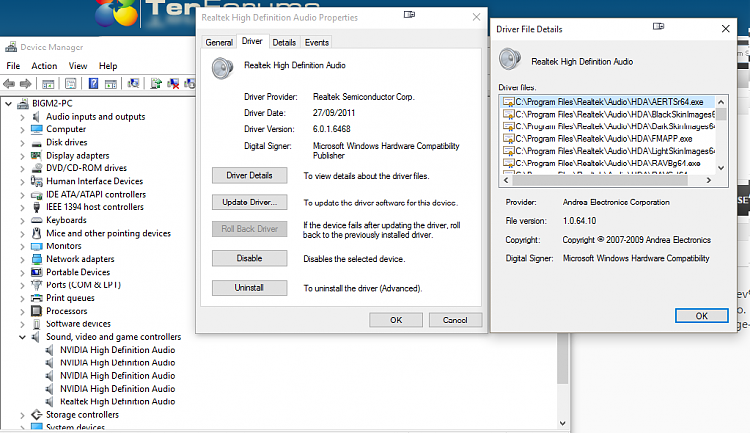Collapse Sound, video and game controllers

coord(22,337)
